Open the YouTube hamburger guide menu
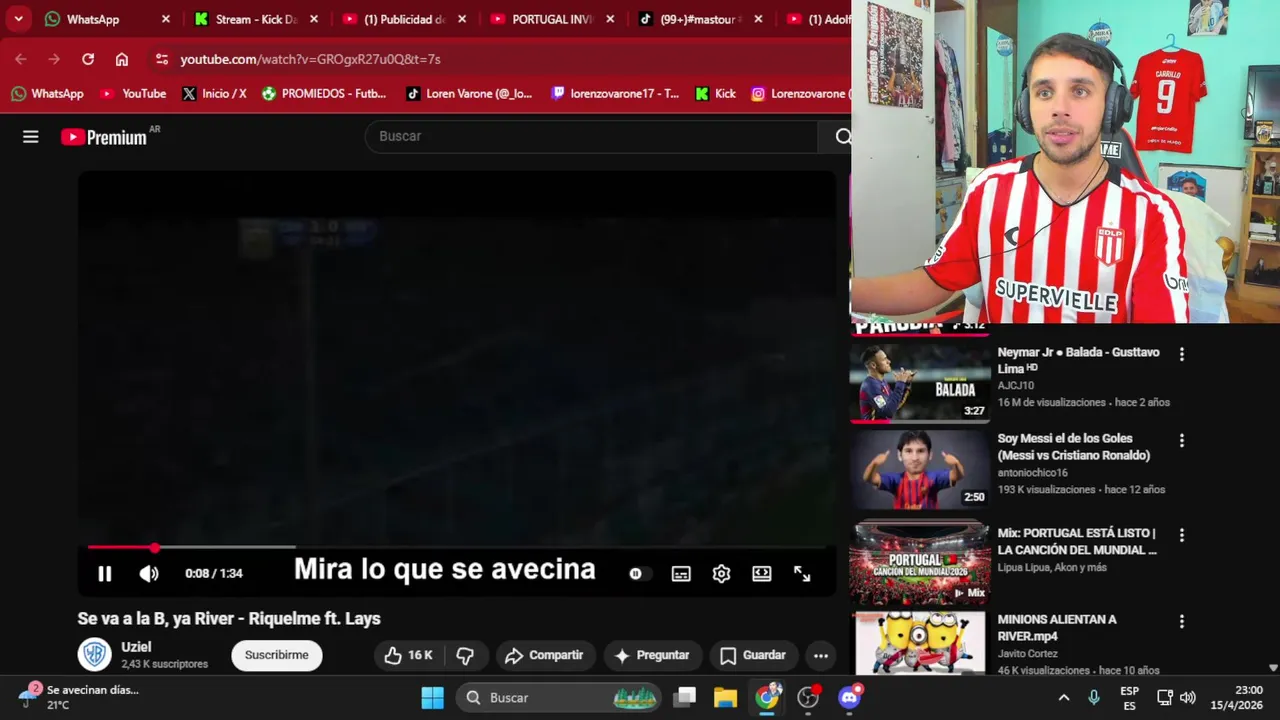This screenshot has width=1280, height=720. tap(31, 137)
